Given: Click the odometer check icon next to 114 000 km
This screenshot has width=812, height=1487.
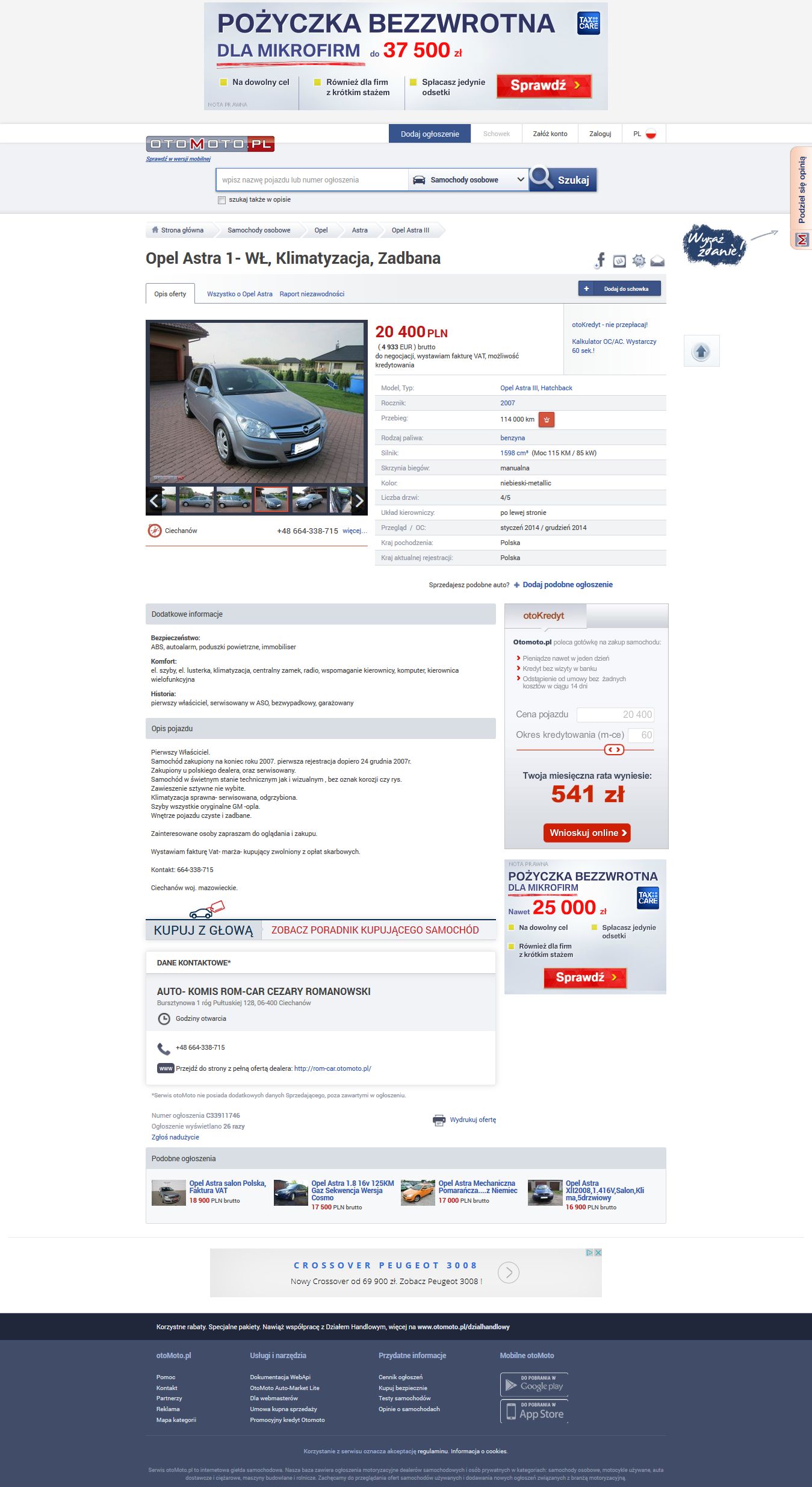Looking at the screenshot, I should pyautogui.click(x=547, y=419).
